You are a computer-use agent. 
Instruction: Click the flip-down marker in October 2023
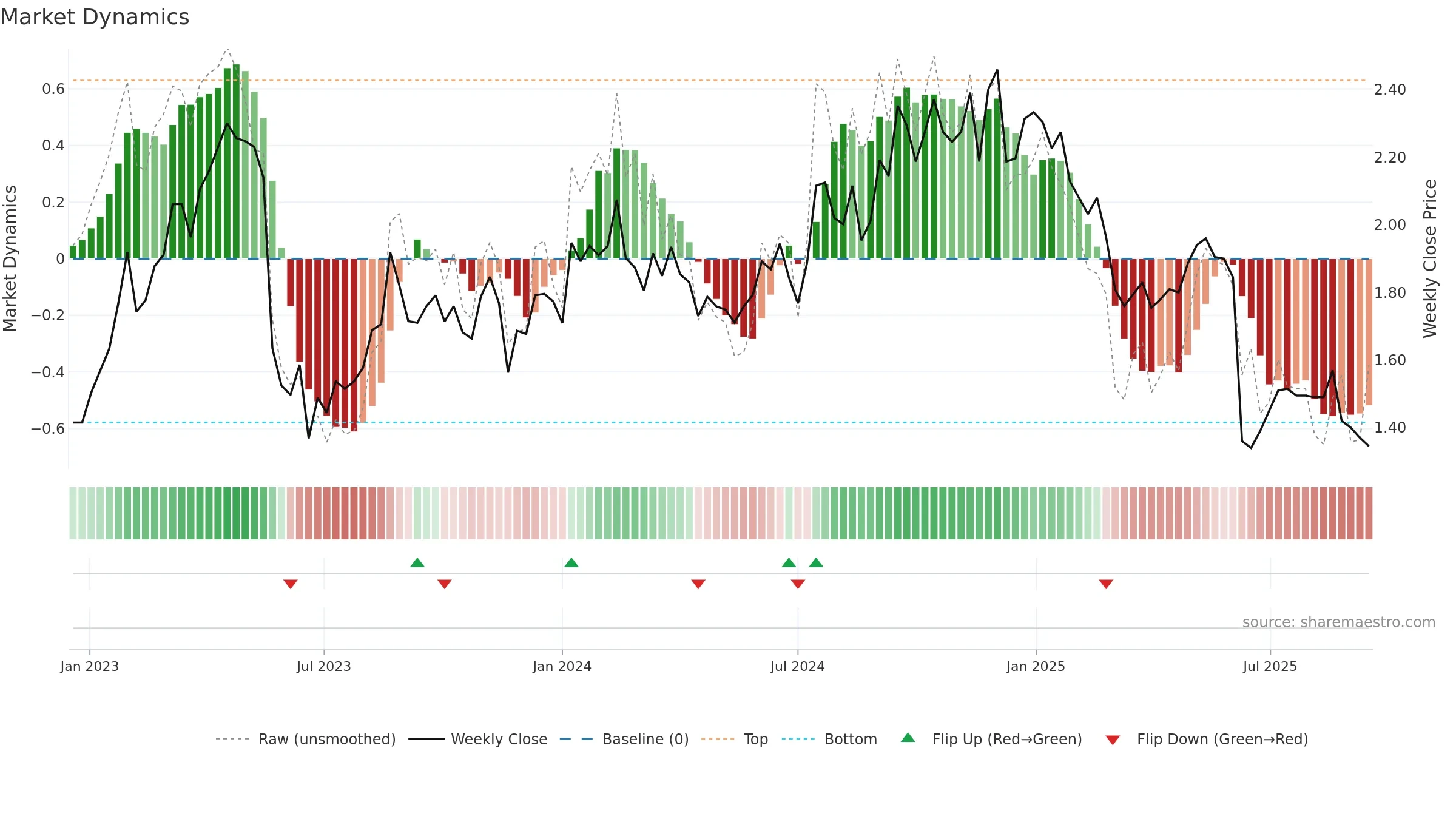click(x=445, y=584)
